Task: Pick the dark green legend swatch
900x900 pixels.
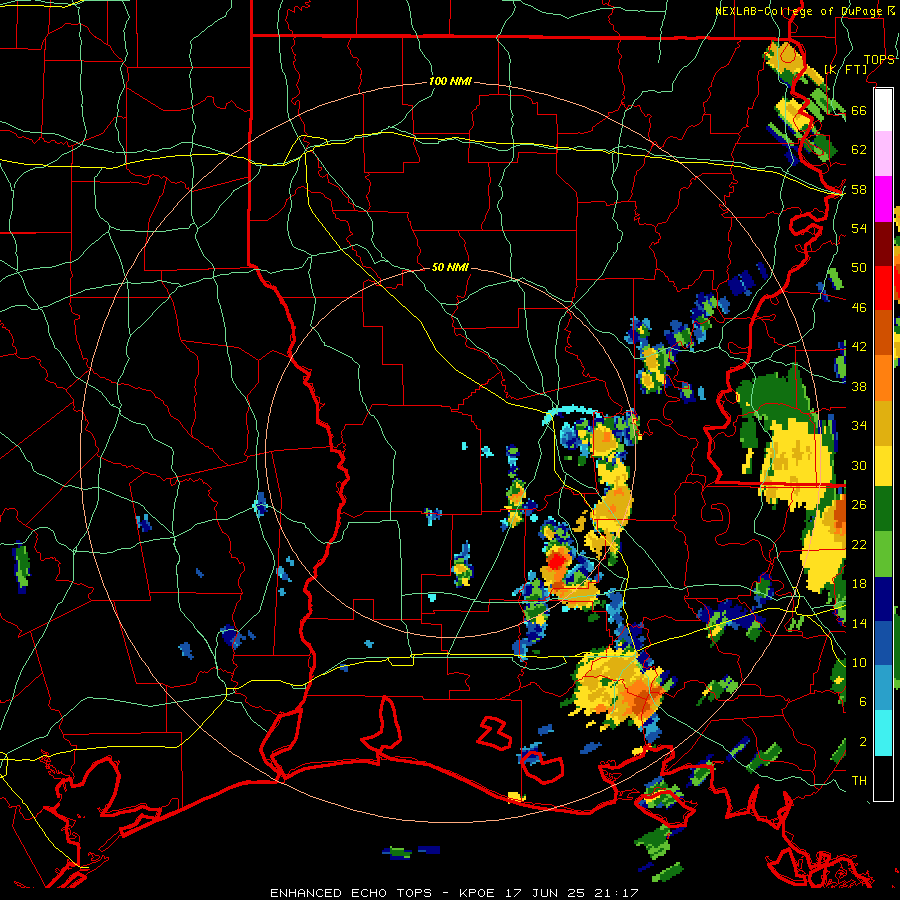Action: [883, 509]
